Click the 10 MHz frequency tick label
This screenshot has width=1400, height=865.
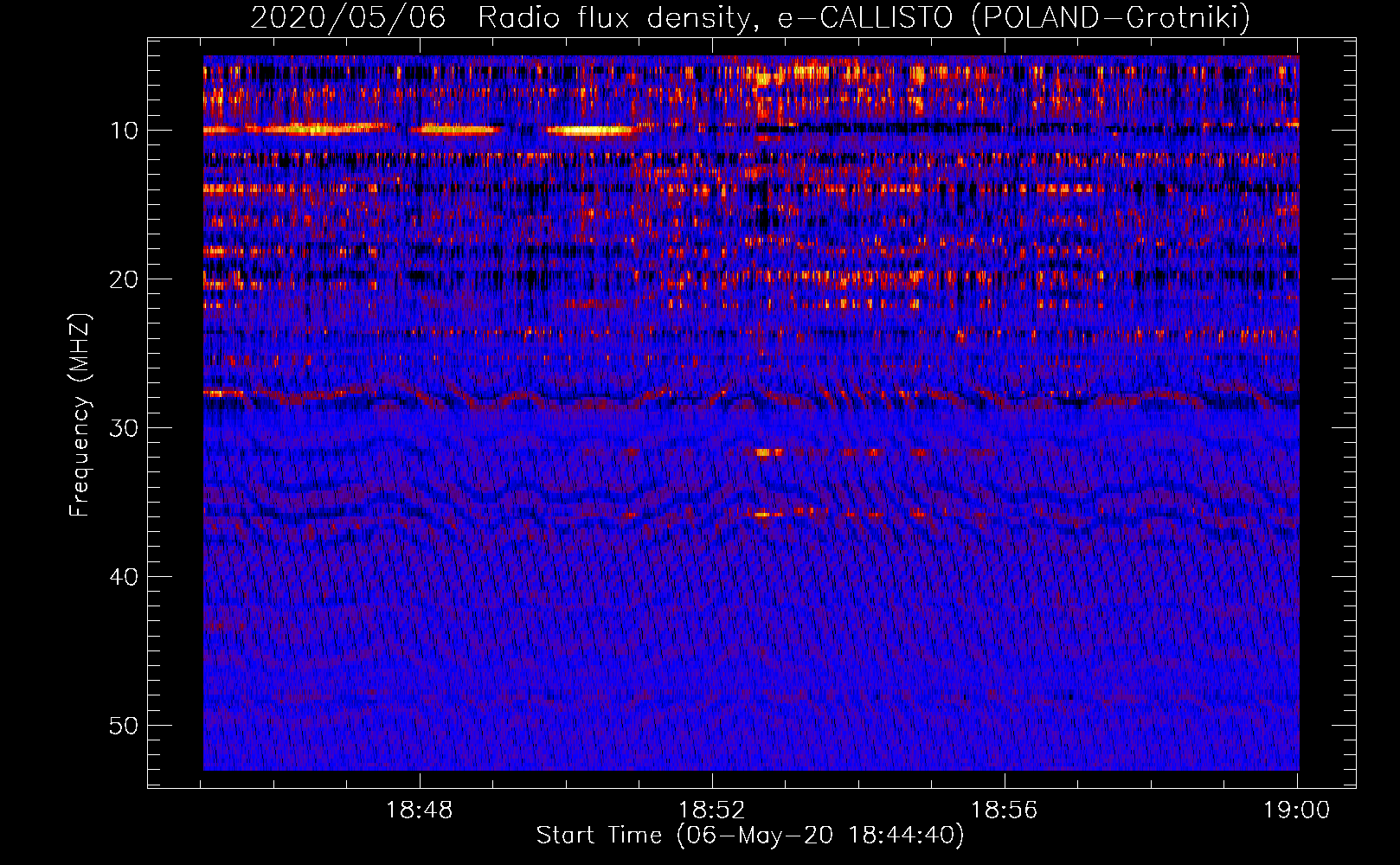124,131
